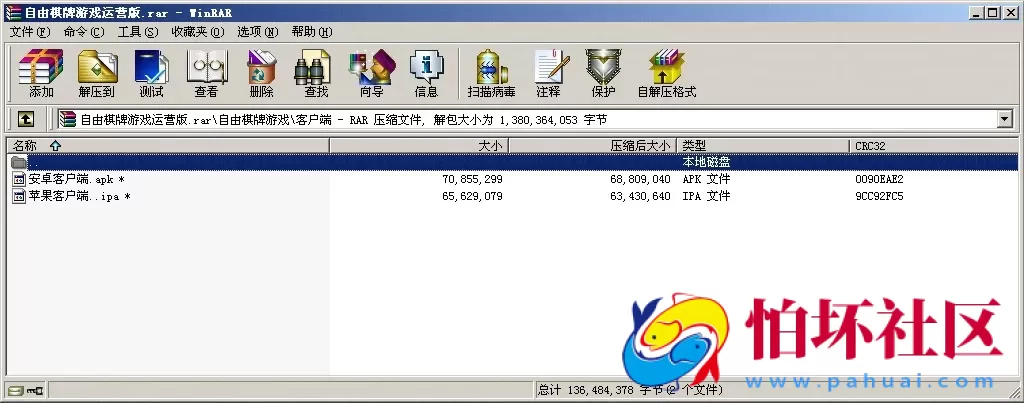Click the 测试 (Test) toolbar icon
The width and height of the screenshot is (1024, 403).
[152, 73]
